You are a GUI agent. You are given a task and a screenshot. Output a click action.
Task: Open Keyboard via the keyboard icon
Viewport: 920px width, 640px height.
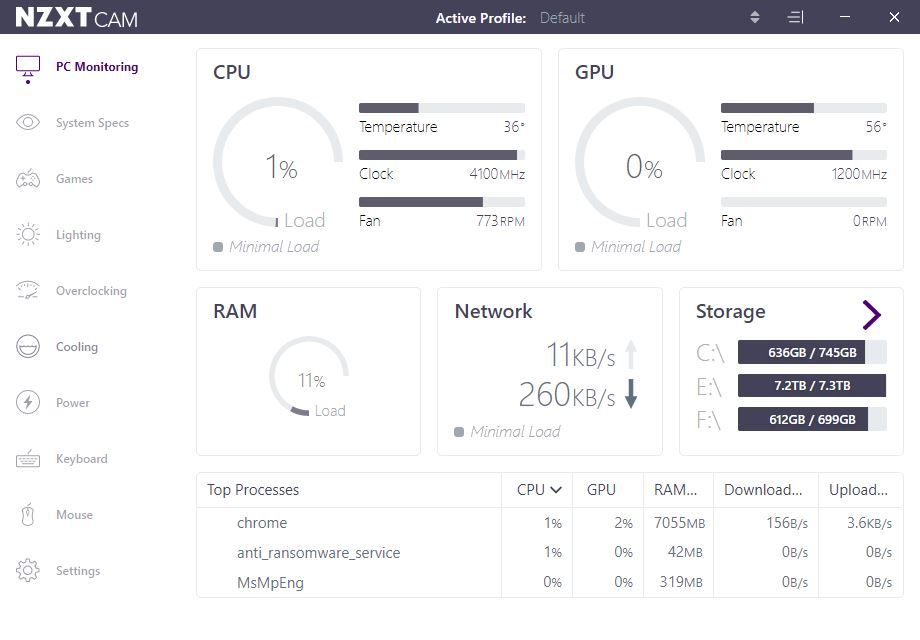(x=28, y=459)
